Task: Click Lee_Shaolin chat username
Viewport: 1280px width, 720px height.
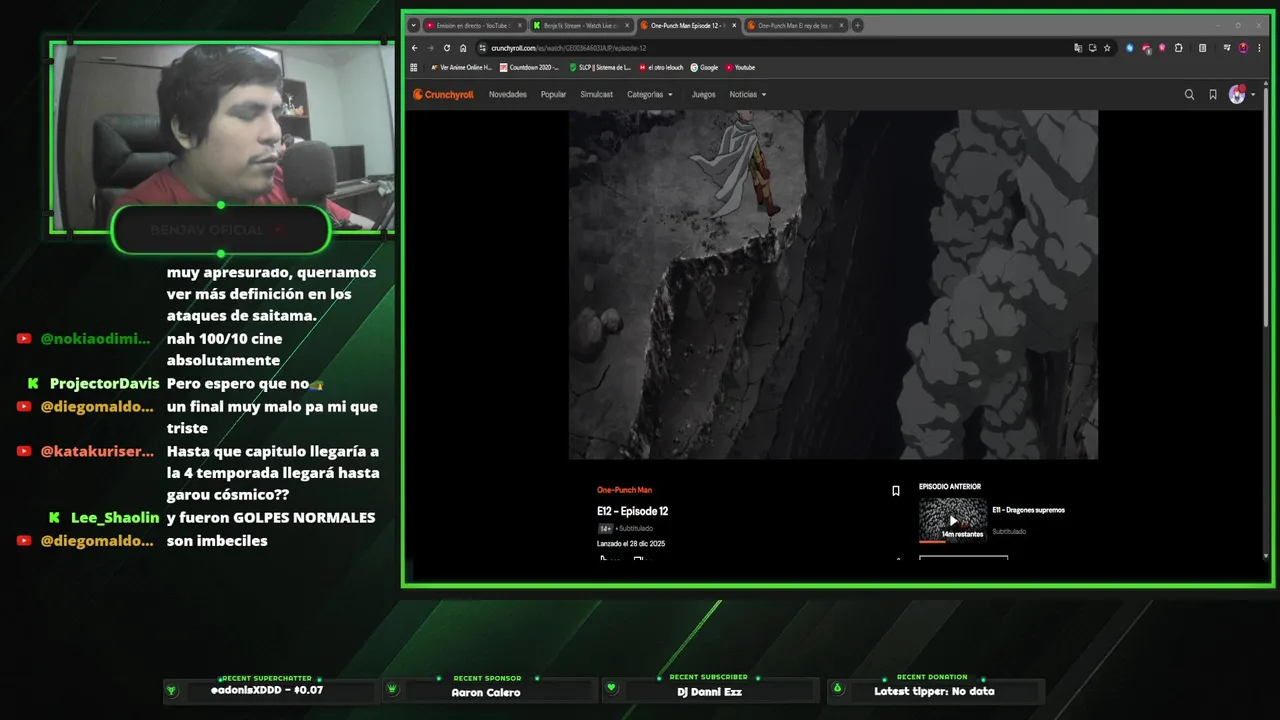Action: click(x=115, y=518)
